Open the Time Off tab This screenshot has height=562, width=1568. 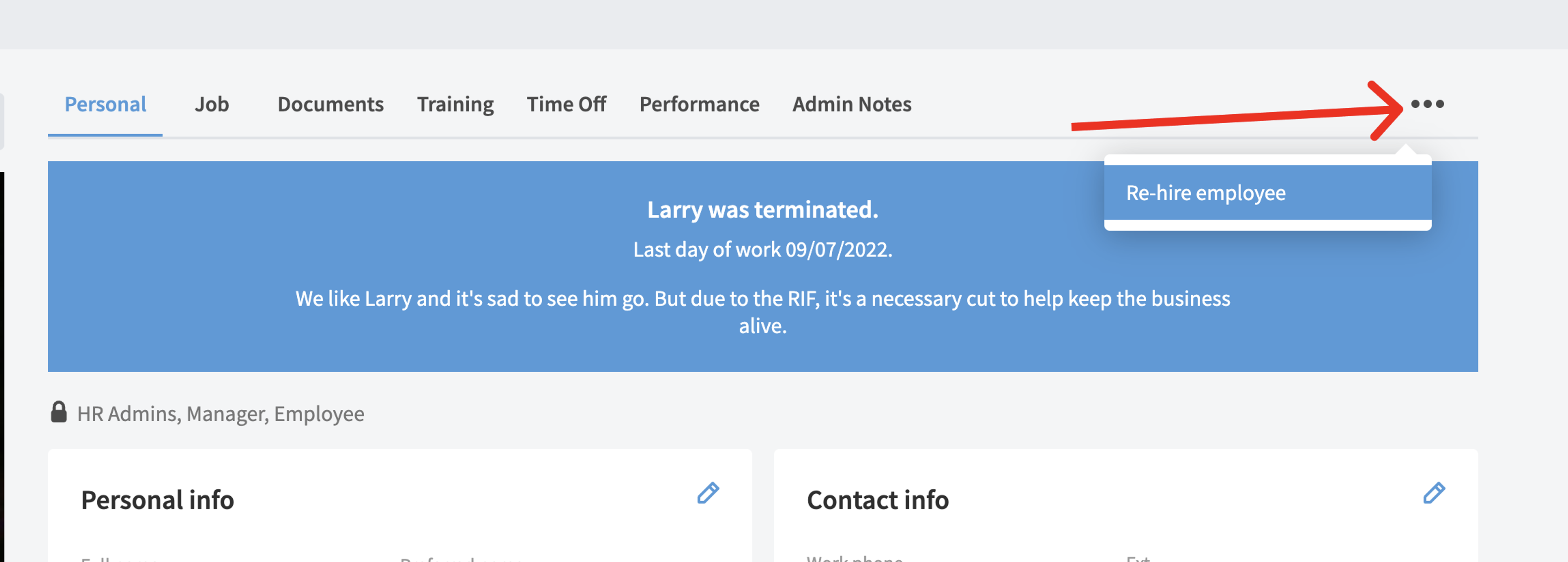[x=566, y=104]
